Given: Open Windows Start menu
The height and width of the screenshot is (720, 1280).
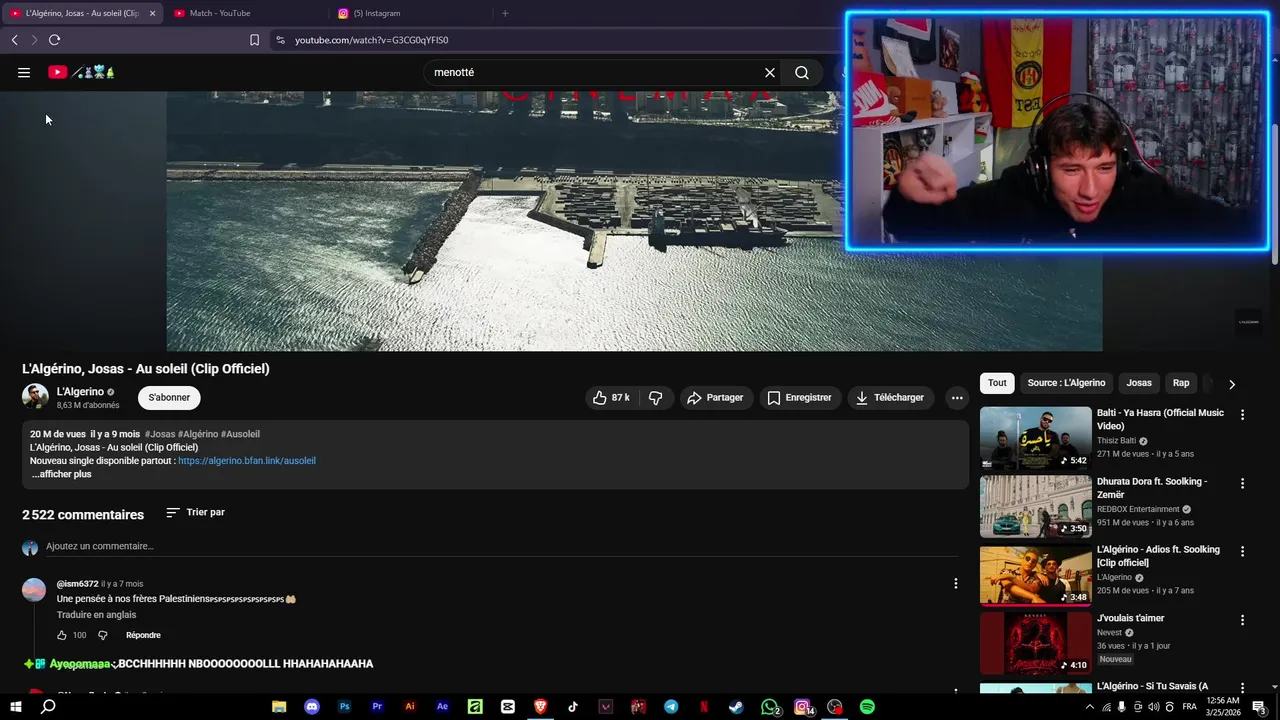Looking at the screenshot, I should (x=16, y=706).
